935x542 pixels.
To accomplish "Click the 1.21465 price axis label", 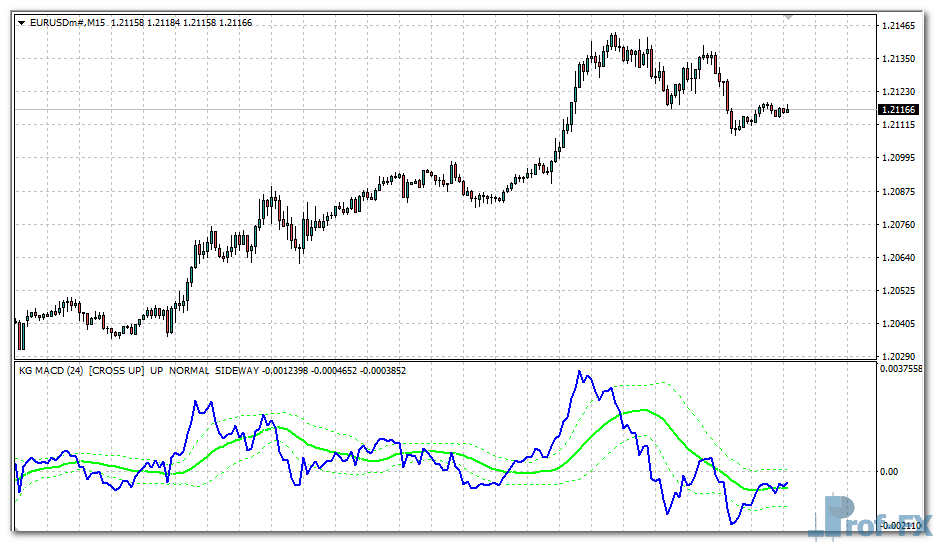I will tap(898, 26).
